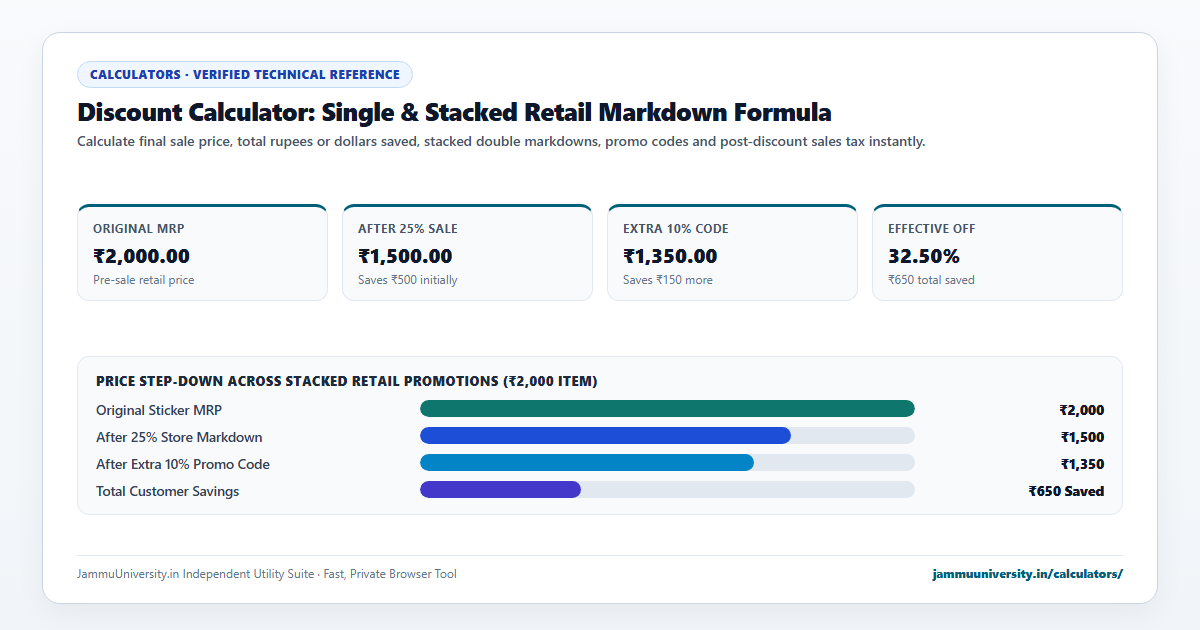Select the ₹2,000.00 value
The width and height of the screenshot is (1200, 630).
click(141, 256)
